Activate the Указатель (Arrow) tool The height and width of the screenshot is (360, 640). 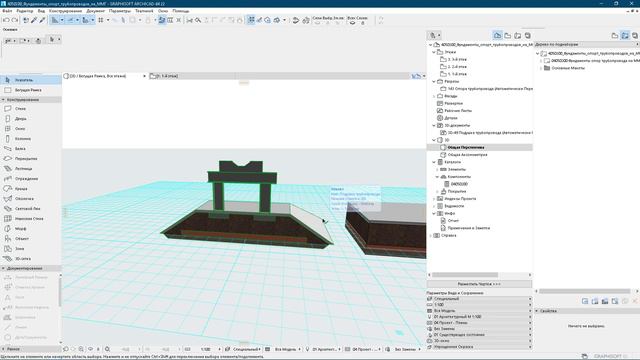click(31, 80)
